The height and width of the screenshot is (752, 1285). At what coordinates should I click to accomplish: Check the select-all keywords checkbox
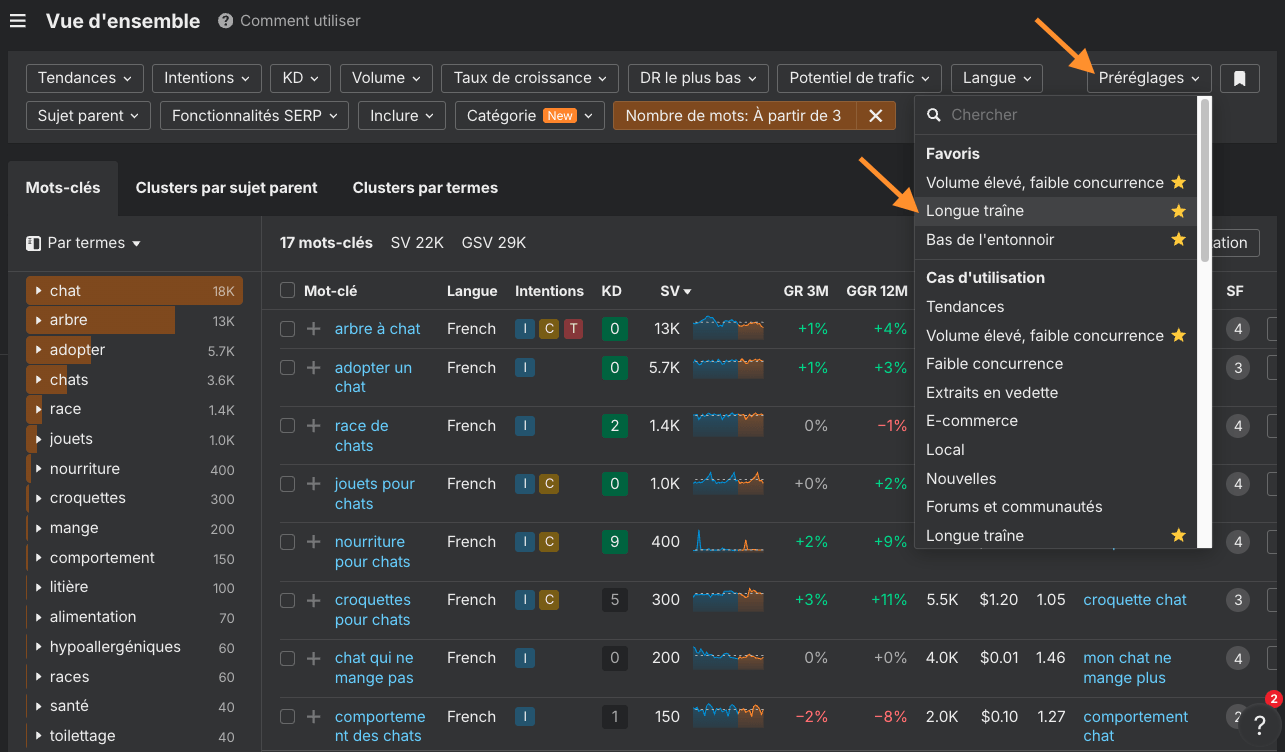pyautogui.click(x=287, y=291)
